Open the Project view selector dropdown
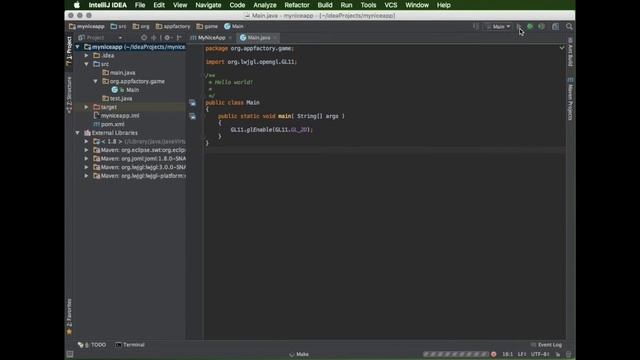This screenshot has height=360, width=640. pos(100,38)
